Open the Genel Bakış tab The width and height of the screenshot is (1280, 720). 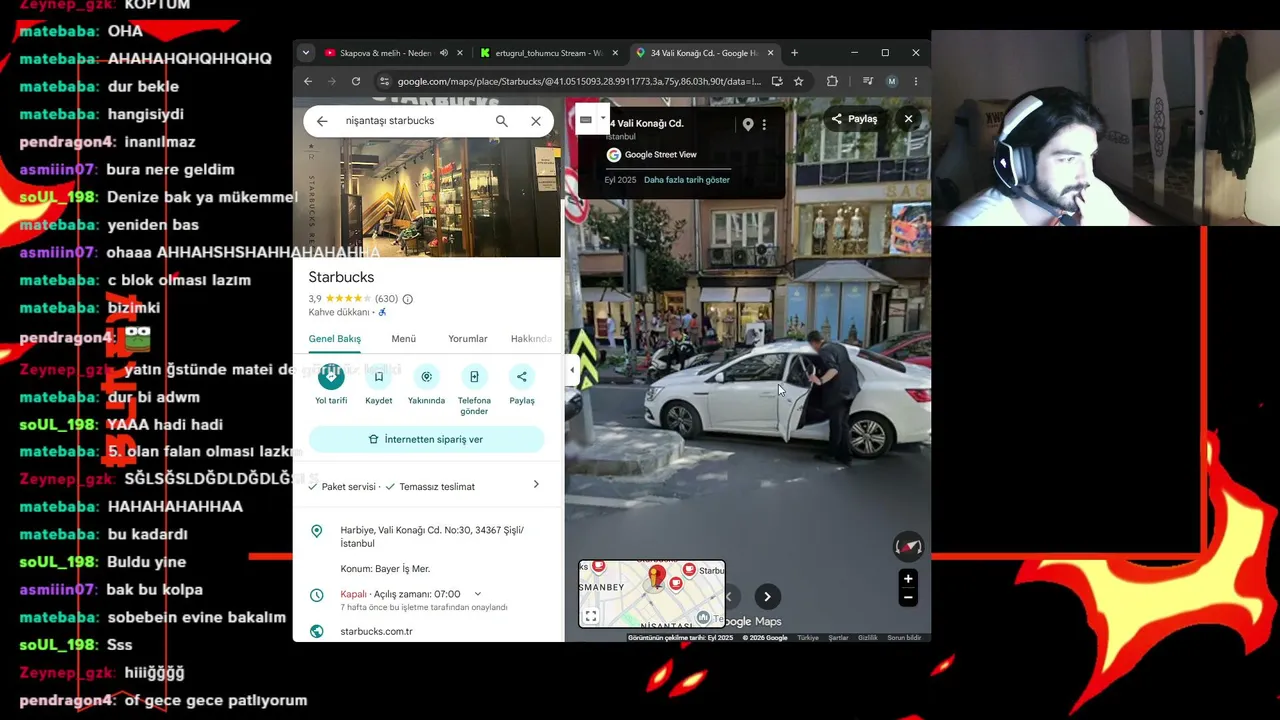coord(335,339)
